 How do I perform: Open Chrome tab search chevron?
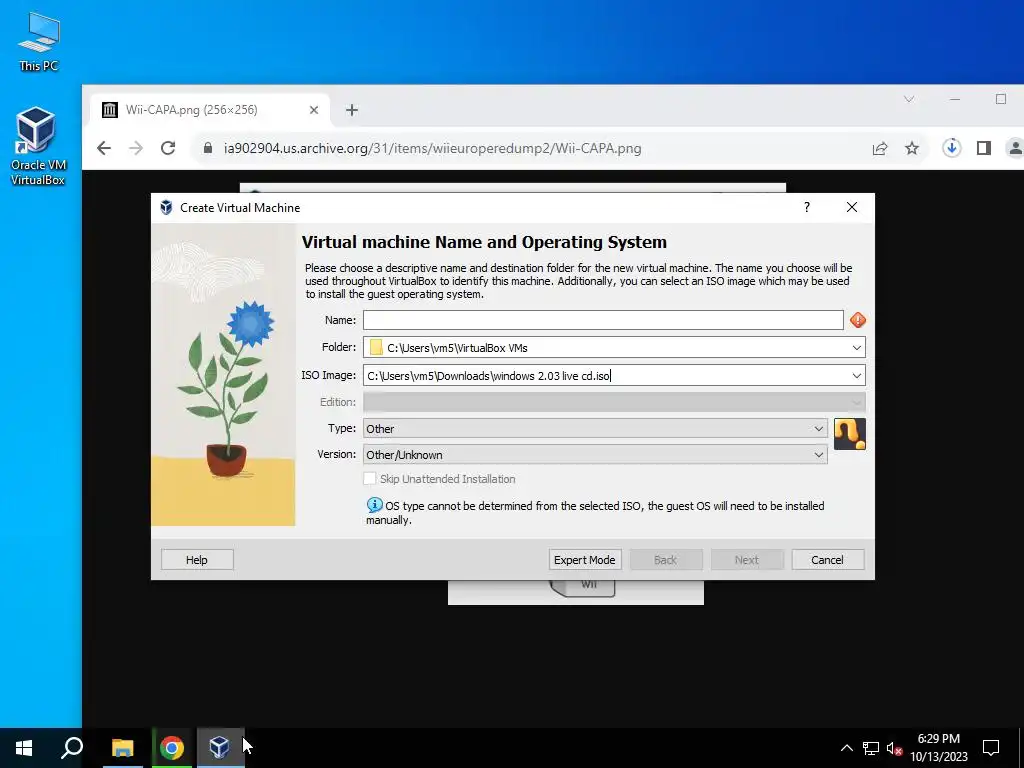point(909,99)
